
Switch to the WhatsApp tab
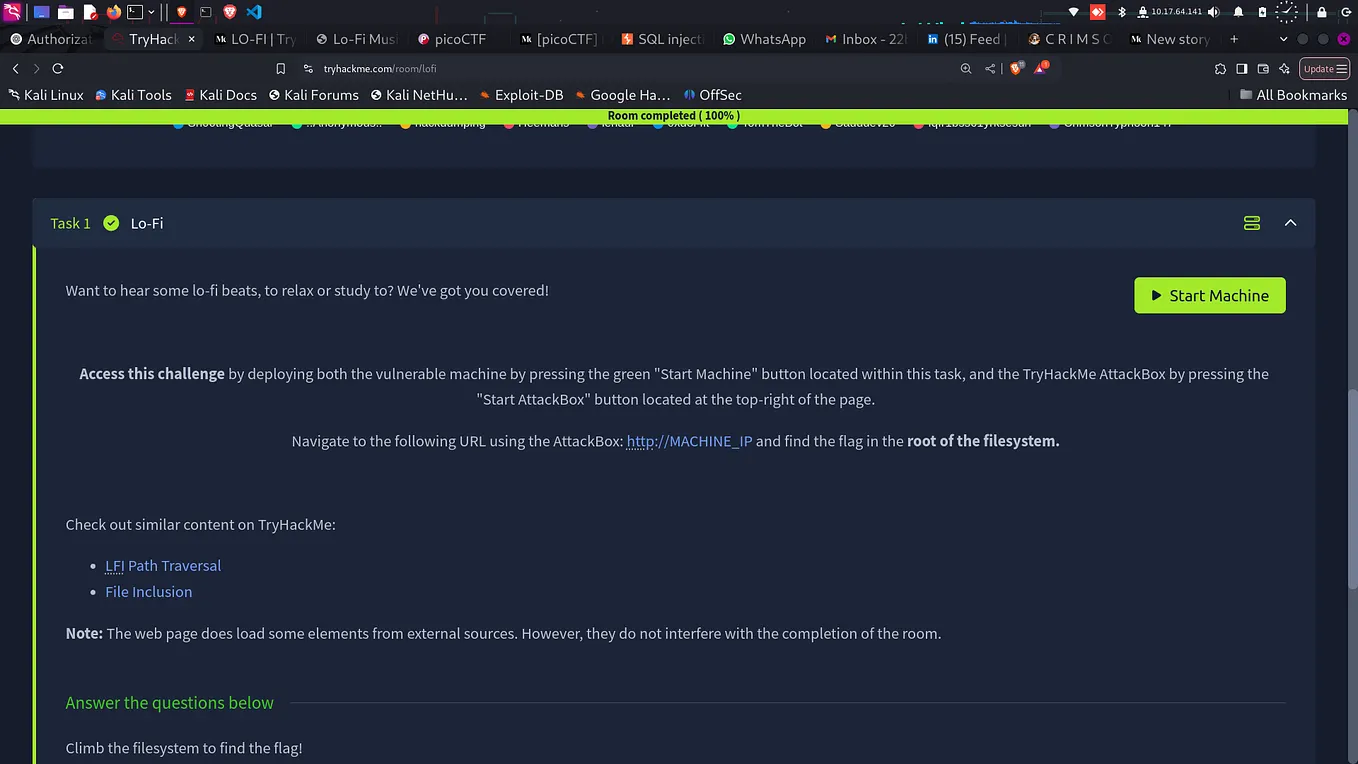(x=764, y=39)
